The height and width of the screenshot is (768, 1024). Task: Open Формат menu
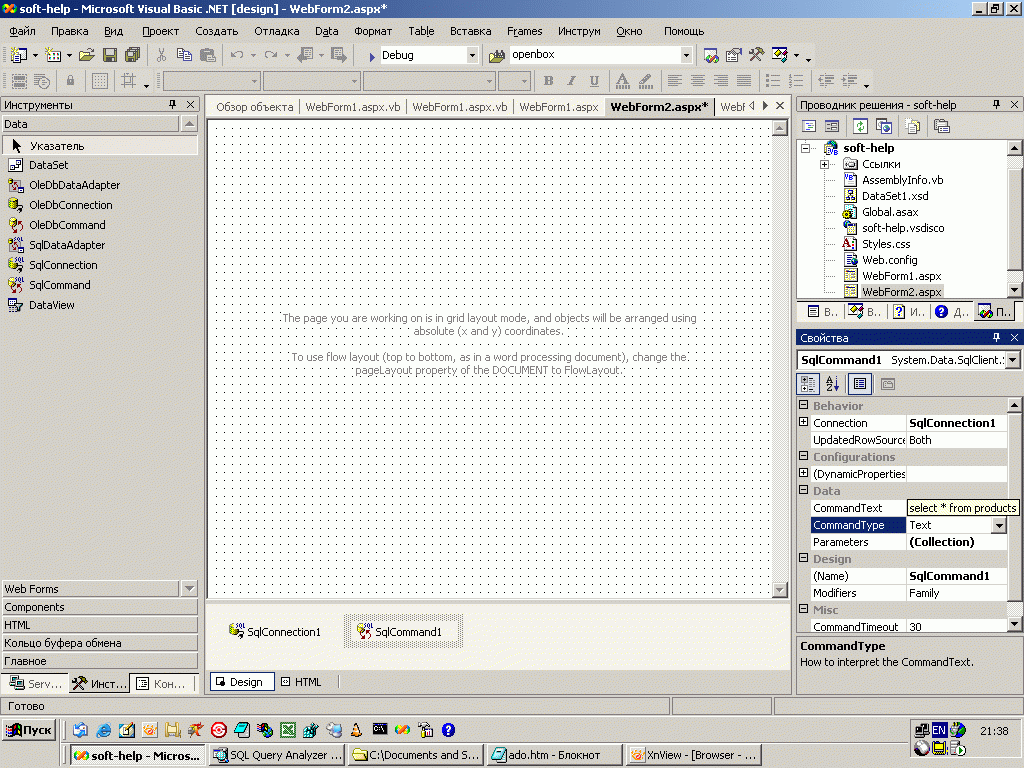pos(373,31)
